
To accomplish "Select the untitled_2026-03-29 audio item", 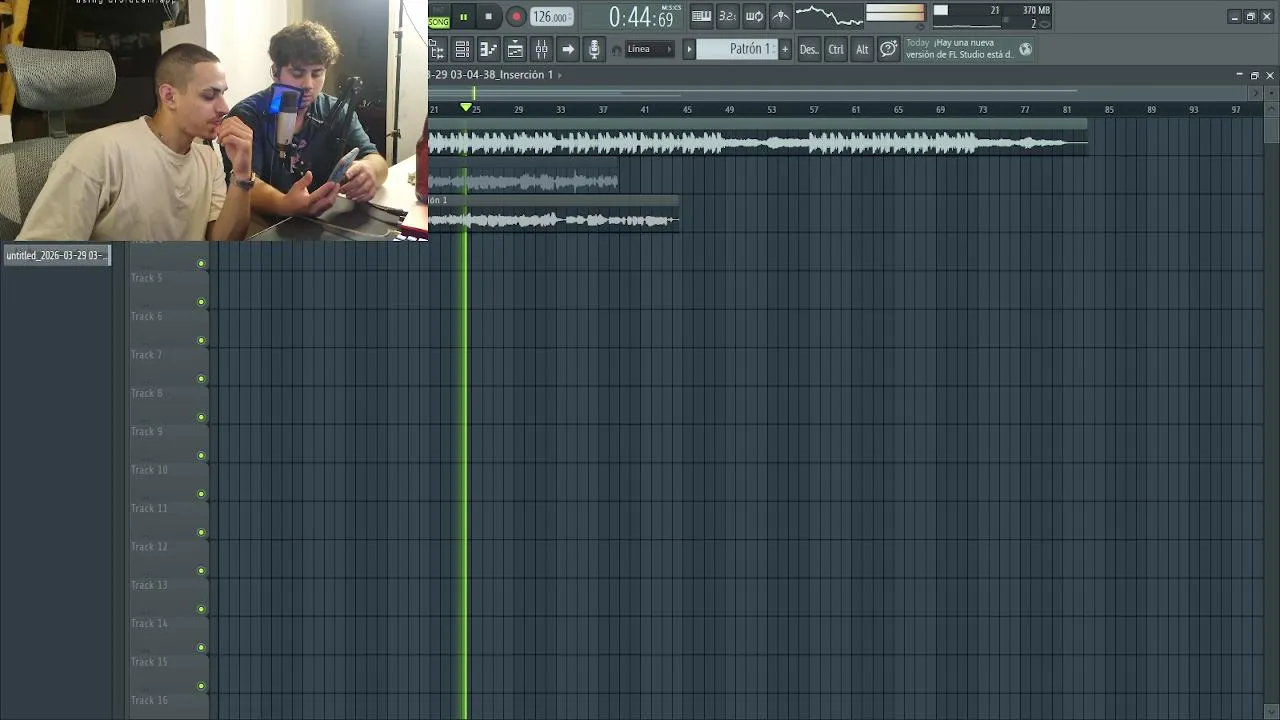I will click(56, 255).
